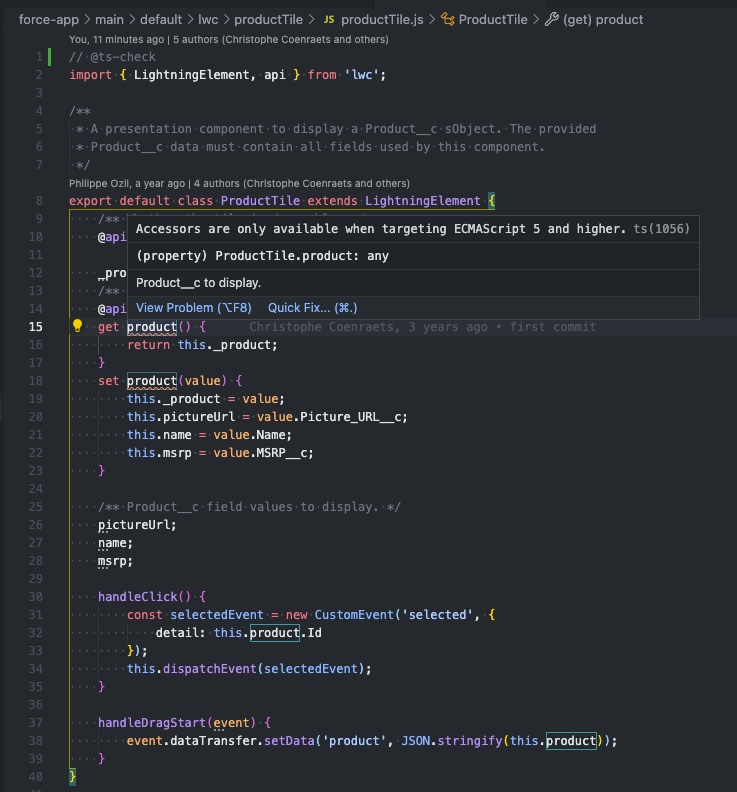Click 'Picture_URL__c' on line 20

pos(351,417)
